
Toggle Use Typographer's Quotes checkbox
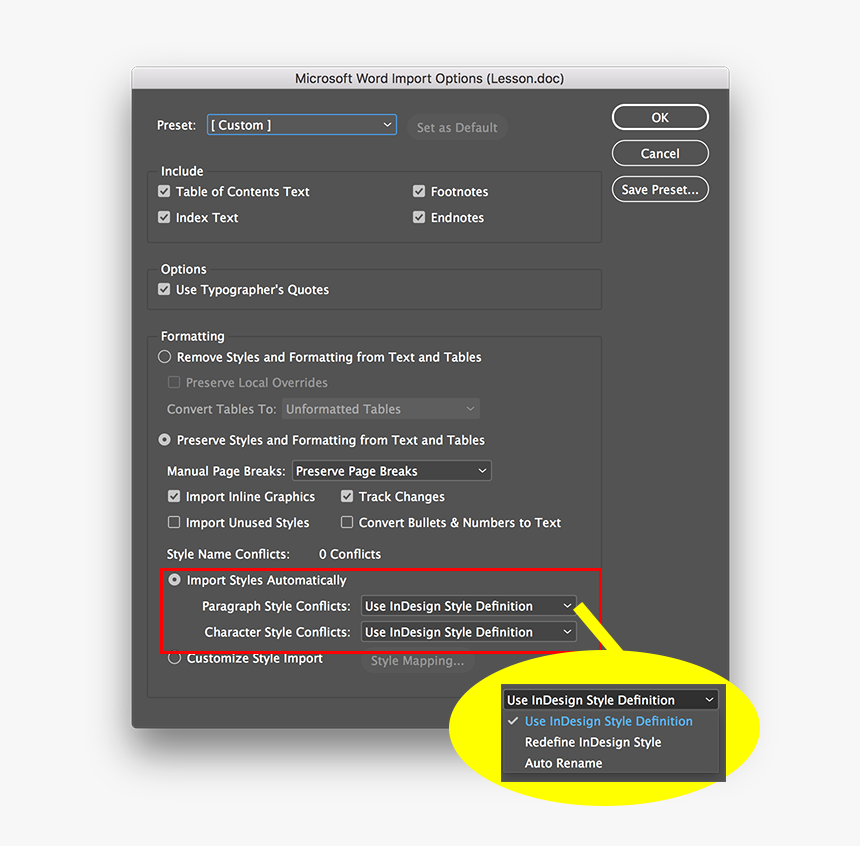(x=164, y=289)
